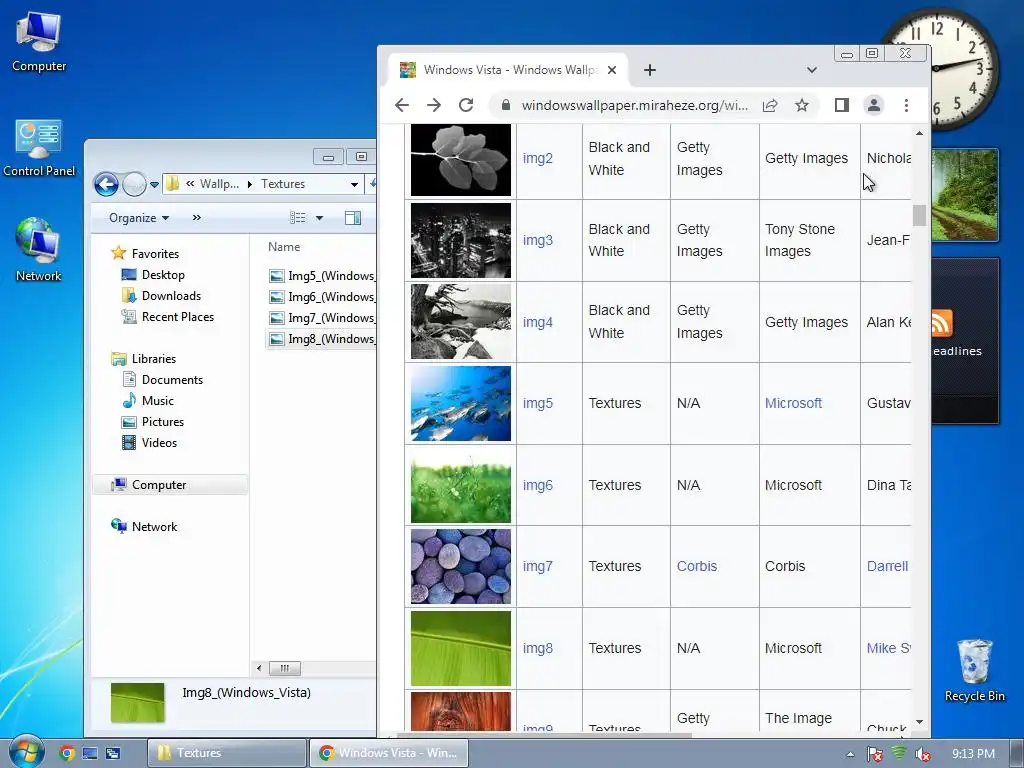Show more Explorer toolbar commands chevron
The image size is (1024, 768).
point(197,217)
